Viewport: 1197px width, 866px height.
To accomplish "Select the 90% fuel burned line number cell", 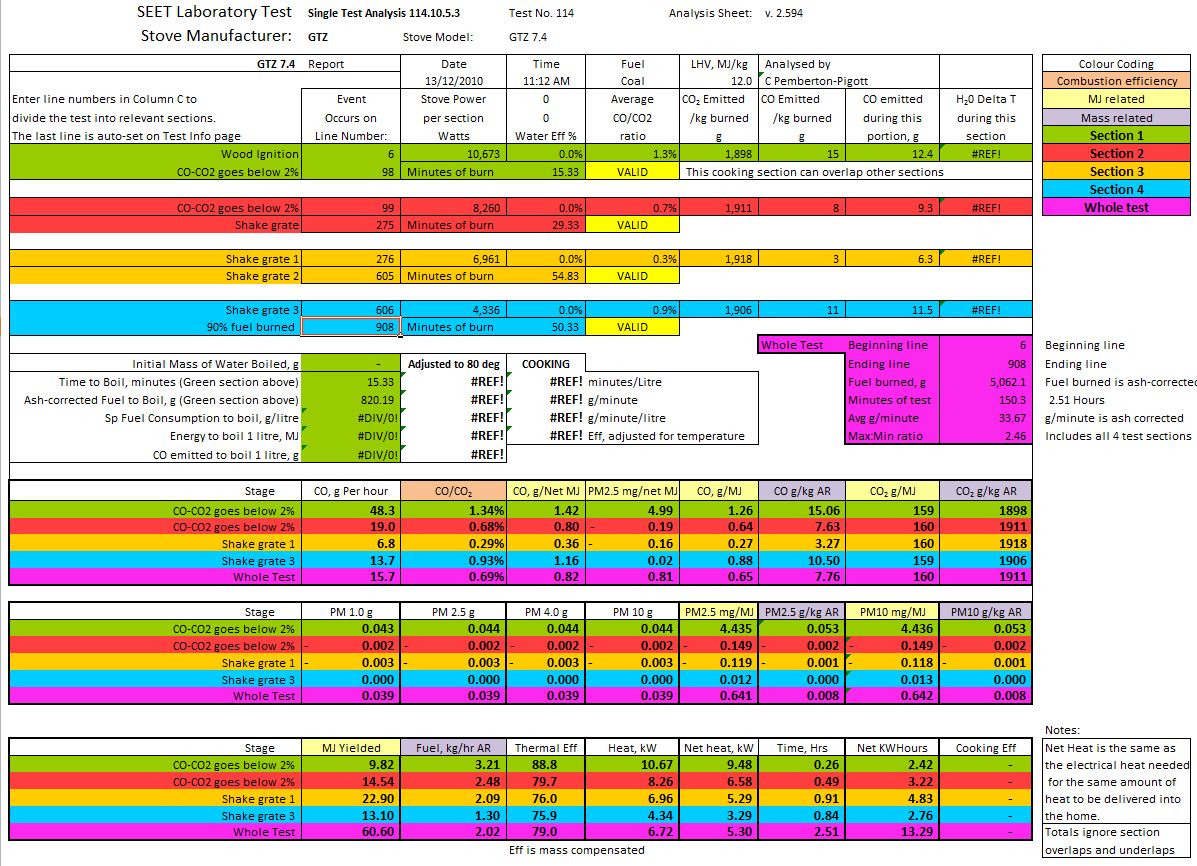I will click(x=351, y=327).
